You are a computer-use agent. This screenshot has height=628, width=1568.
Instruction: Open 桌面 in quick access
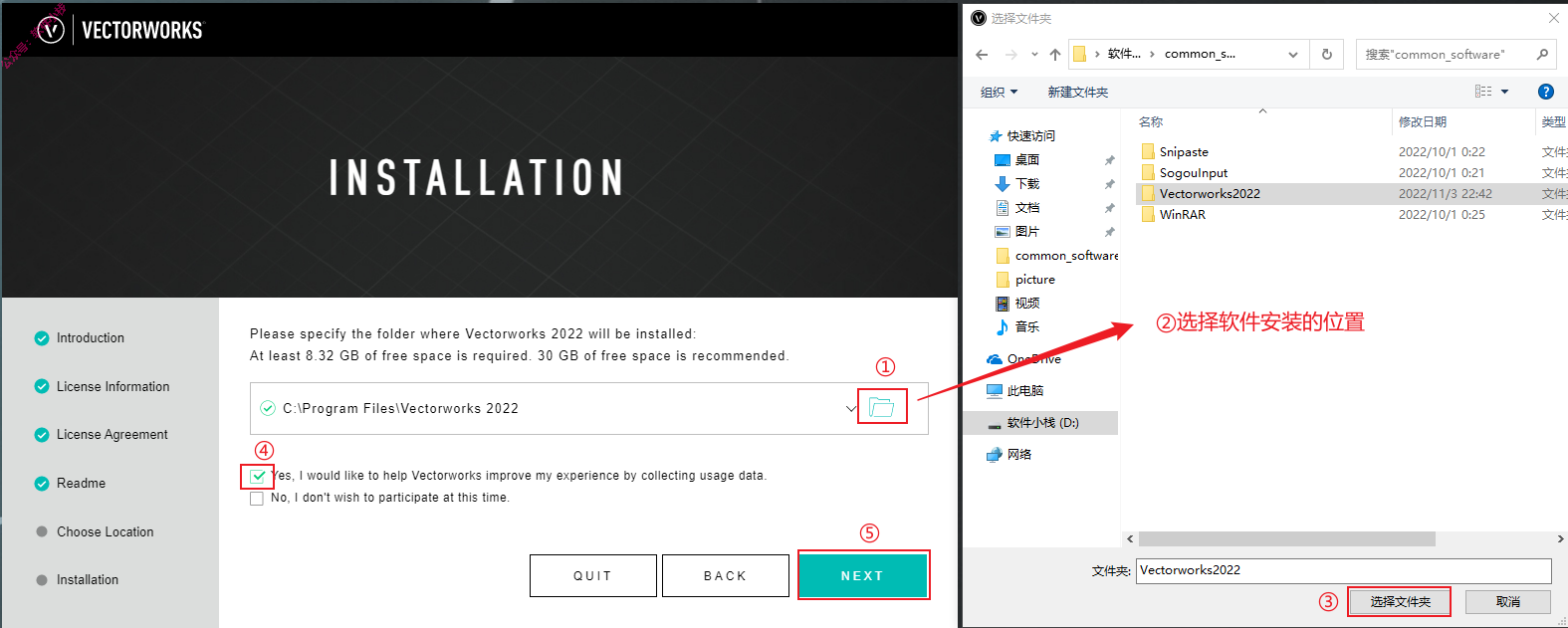1027,160
